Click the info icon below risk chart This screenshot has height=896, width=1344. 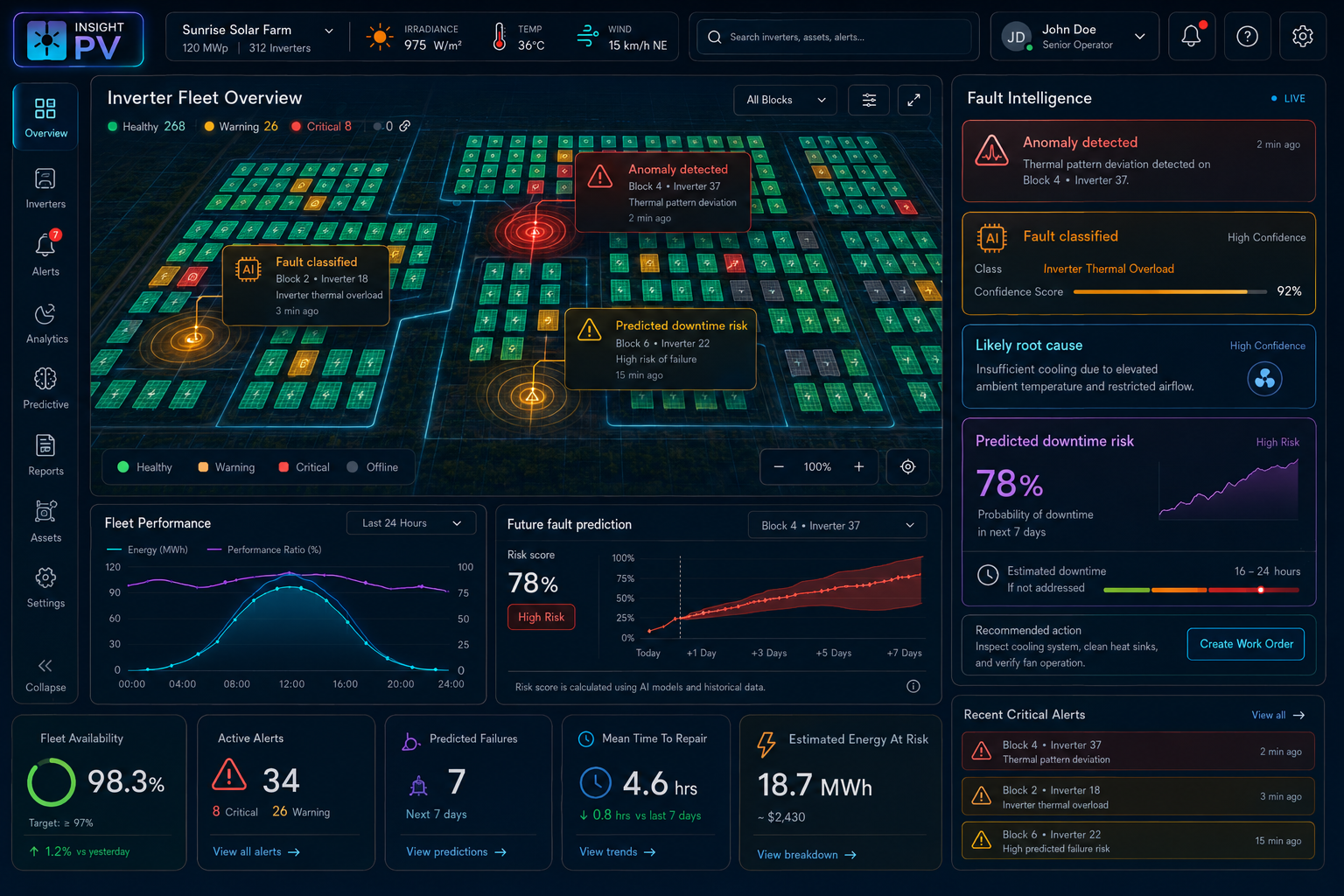[913, 686]
